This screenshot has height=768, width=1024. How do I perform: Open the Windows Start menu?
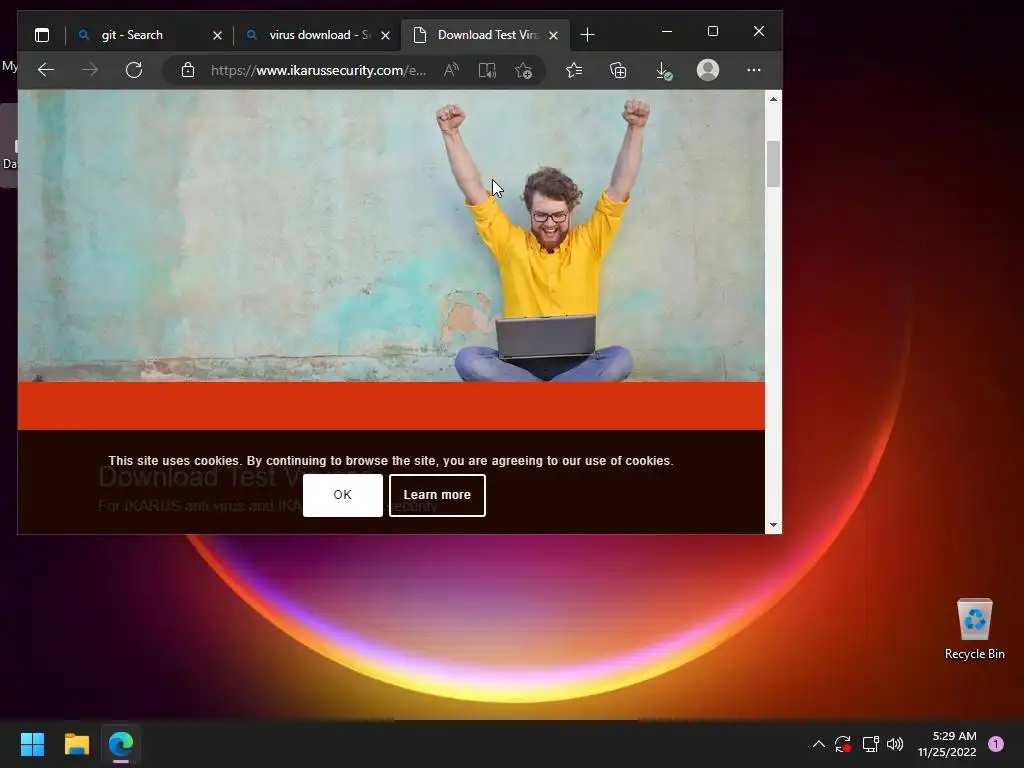coord(32,744)
